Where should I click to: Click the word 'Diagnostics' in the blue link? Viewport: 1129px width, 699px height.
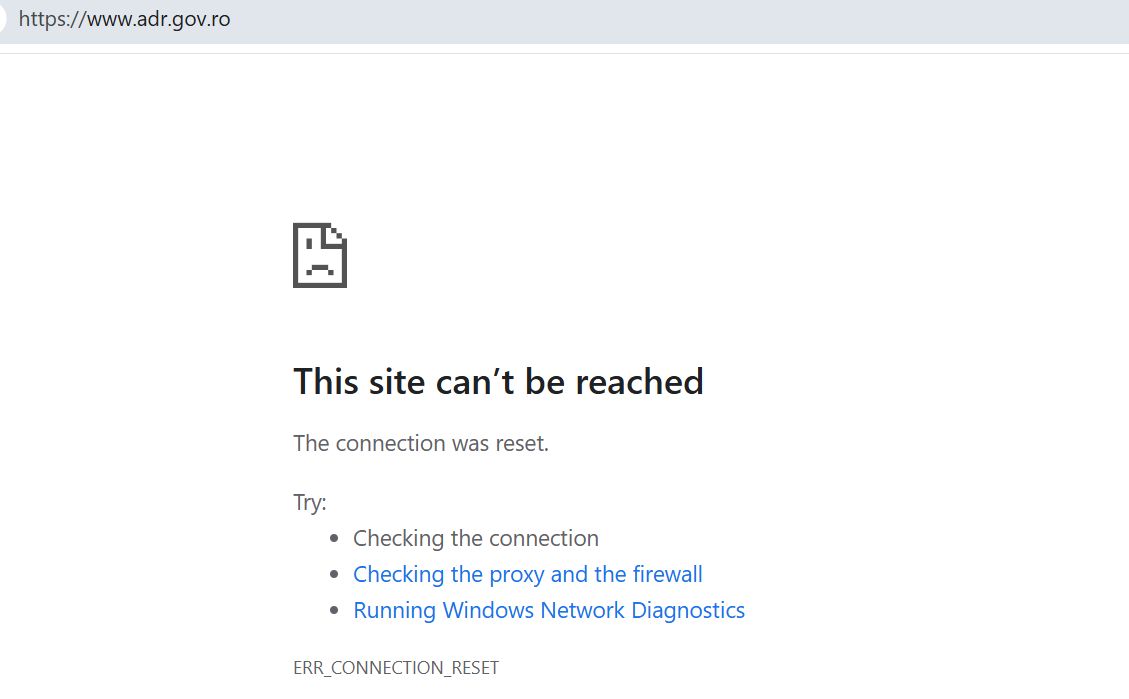pos(688,610)
